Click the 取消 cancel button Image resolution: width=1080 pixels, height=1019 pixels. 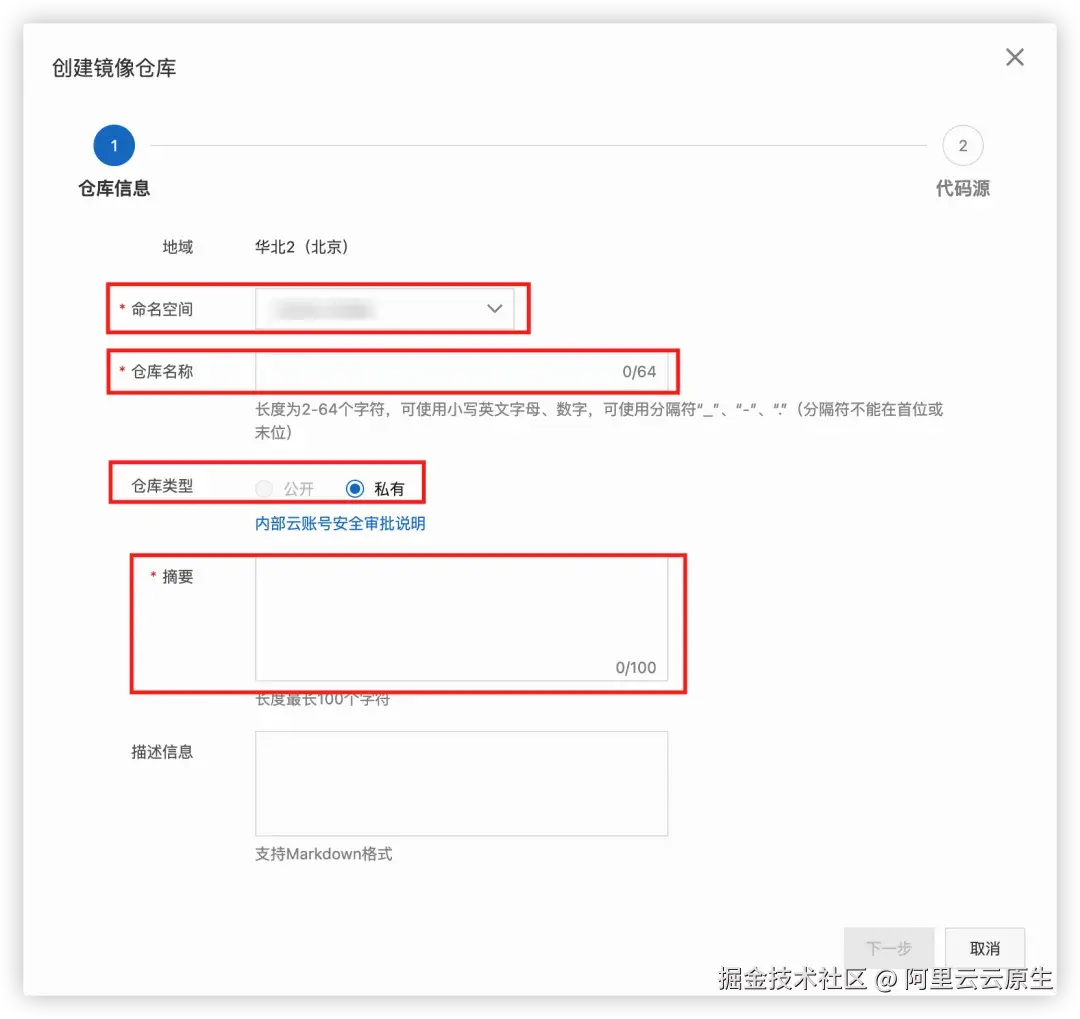point(984,948)
